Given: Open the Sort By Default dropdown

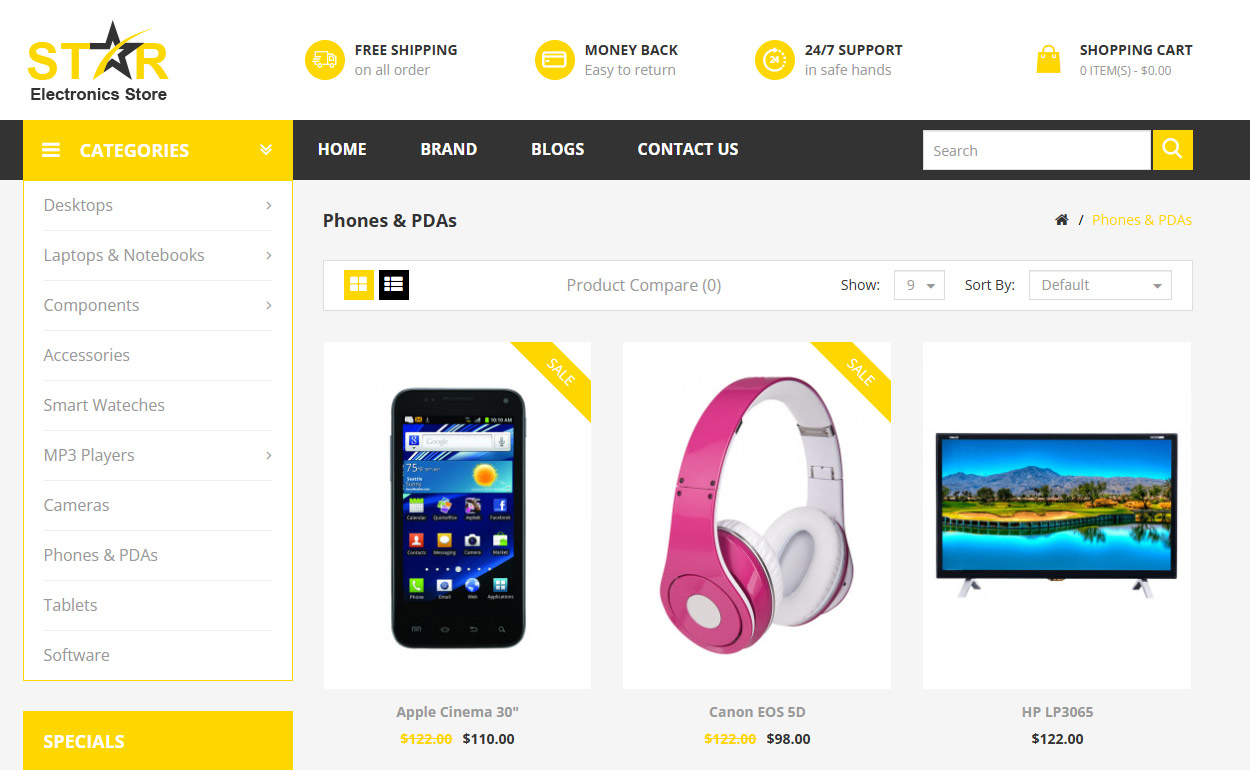Looking at the screenshot, I should (x=1100, y=285).
